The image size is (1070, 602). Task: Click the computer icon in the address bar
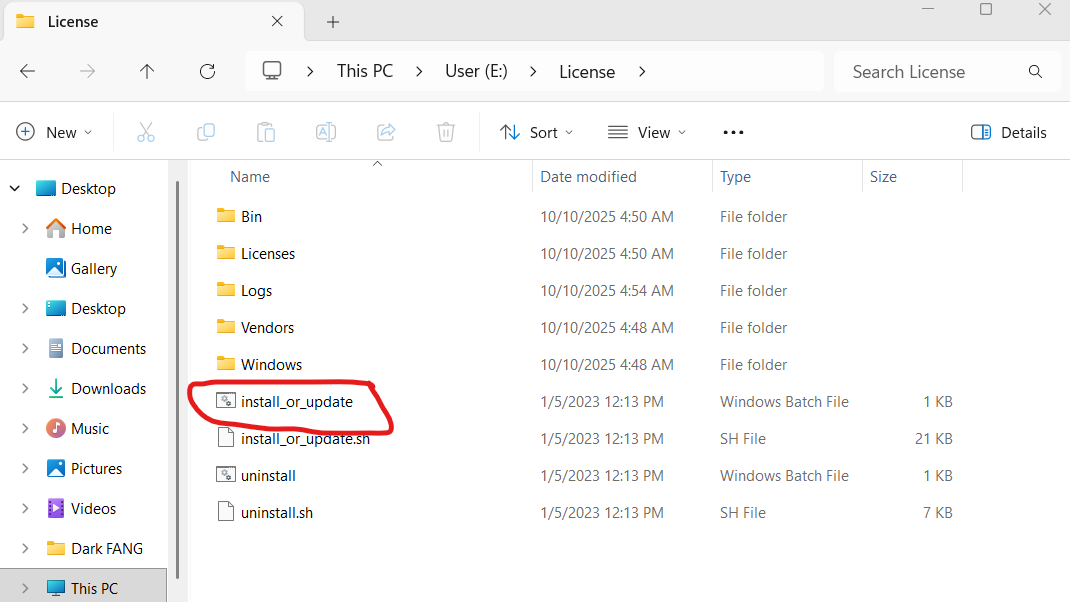point(271,71)
